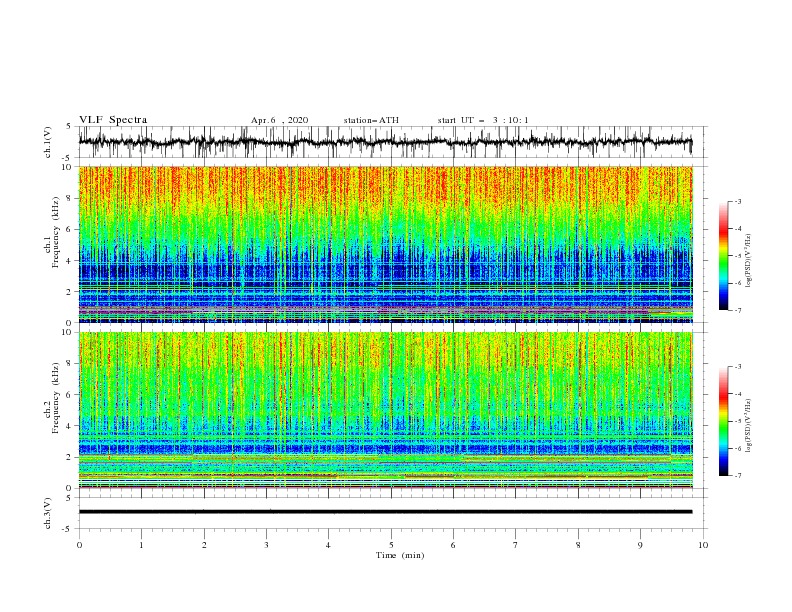Click the "7" tick on the time axis

tap(516, 545)
